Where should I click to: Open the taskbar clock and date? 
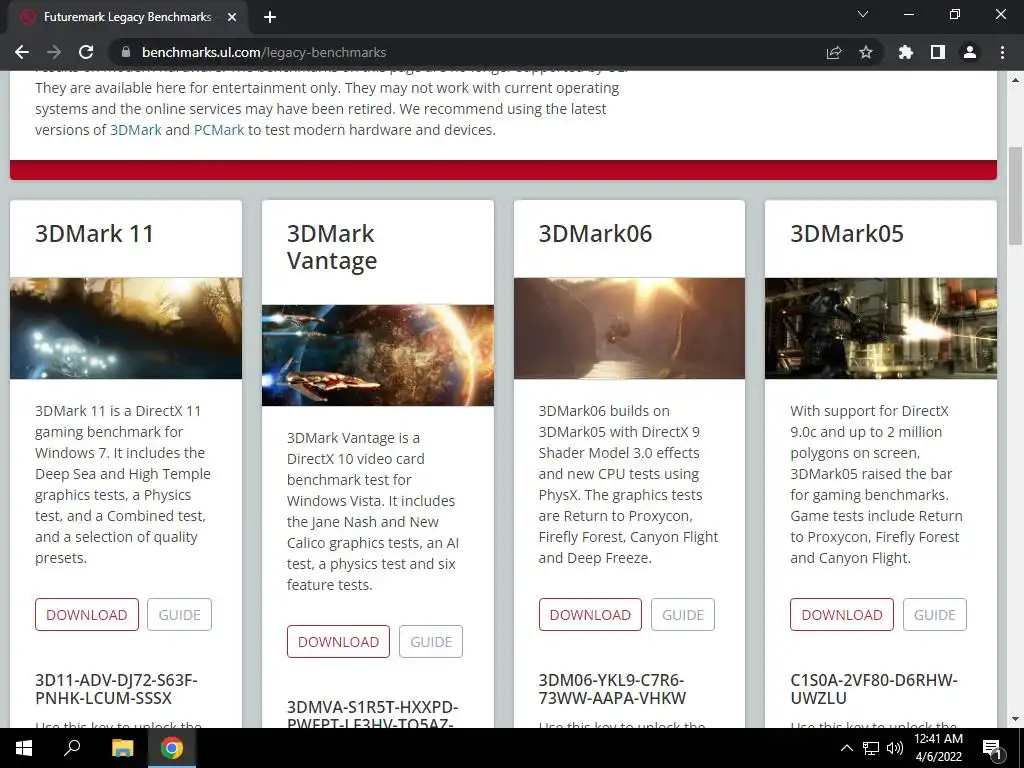[x=938, y=748]
